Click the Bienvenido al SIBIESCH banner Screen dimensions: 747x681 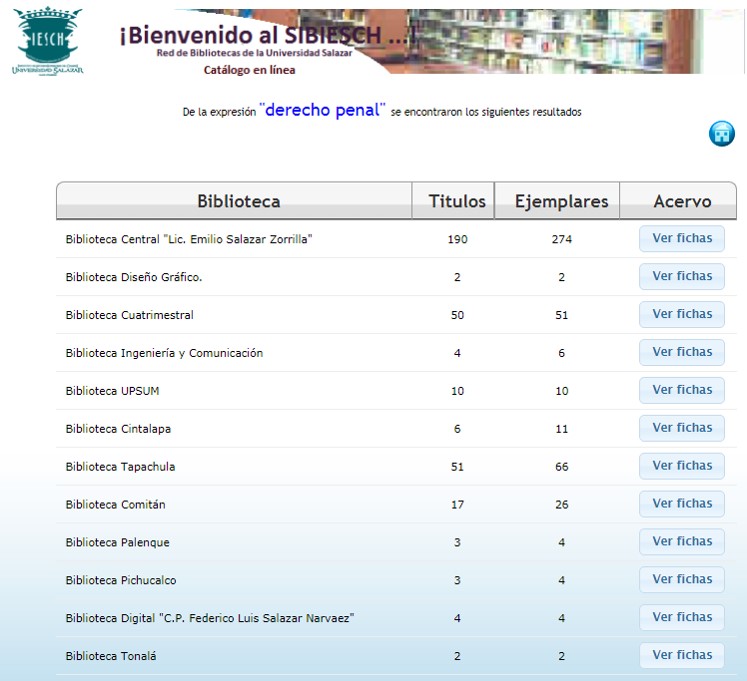pyautogui.click(x=265, y=38)
